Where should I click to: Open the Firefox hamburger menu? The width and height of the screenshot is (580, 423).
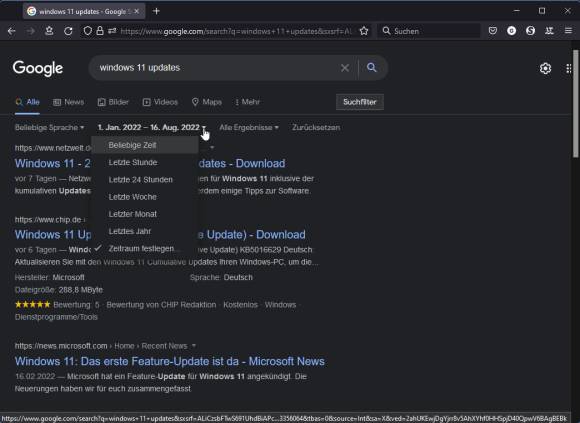tap(569, 31)
